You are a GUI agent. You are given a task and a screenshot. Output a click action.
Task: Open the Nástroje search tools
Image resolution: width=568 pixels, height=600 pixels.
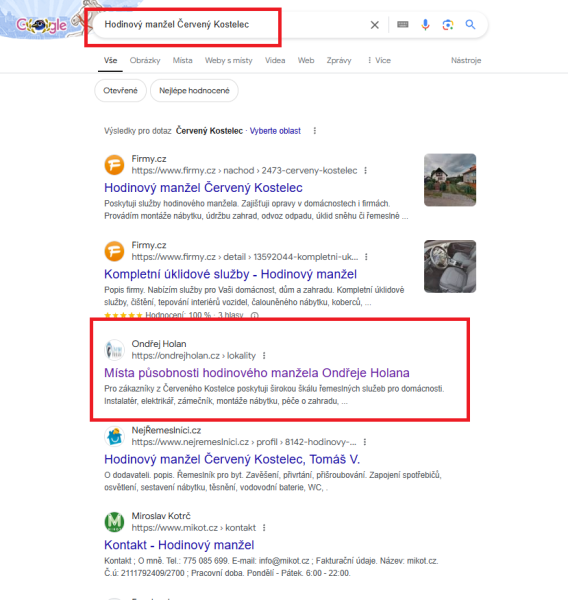(466, 60)
